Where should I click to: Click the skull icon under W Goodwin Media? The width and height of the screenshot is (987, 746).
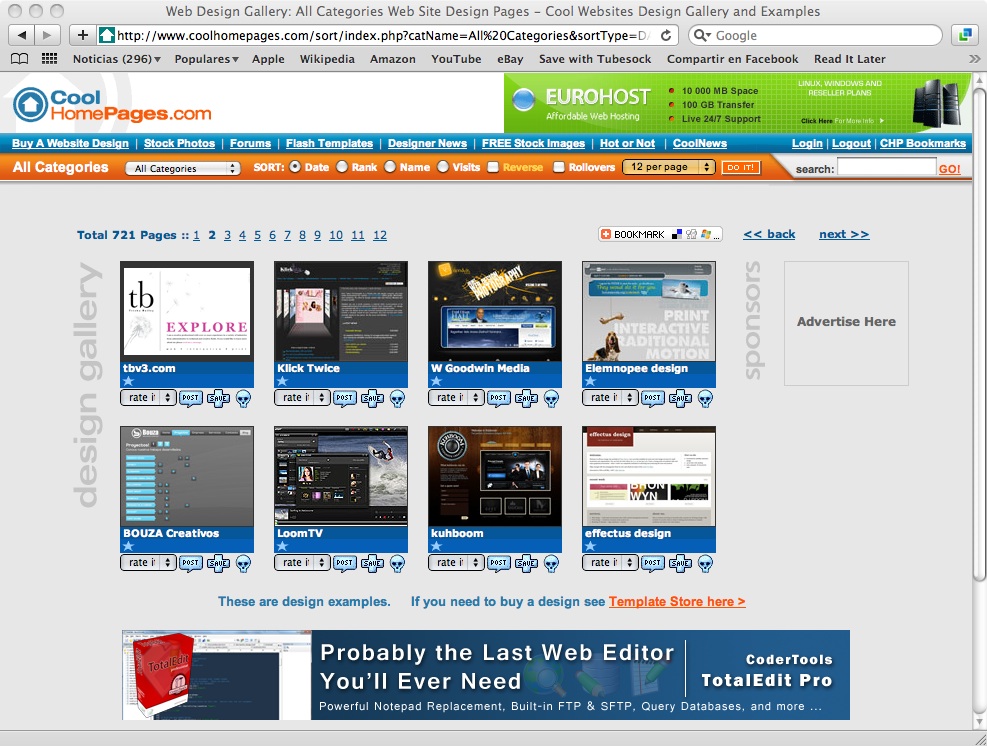click(551, 398)
